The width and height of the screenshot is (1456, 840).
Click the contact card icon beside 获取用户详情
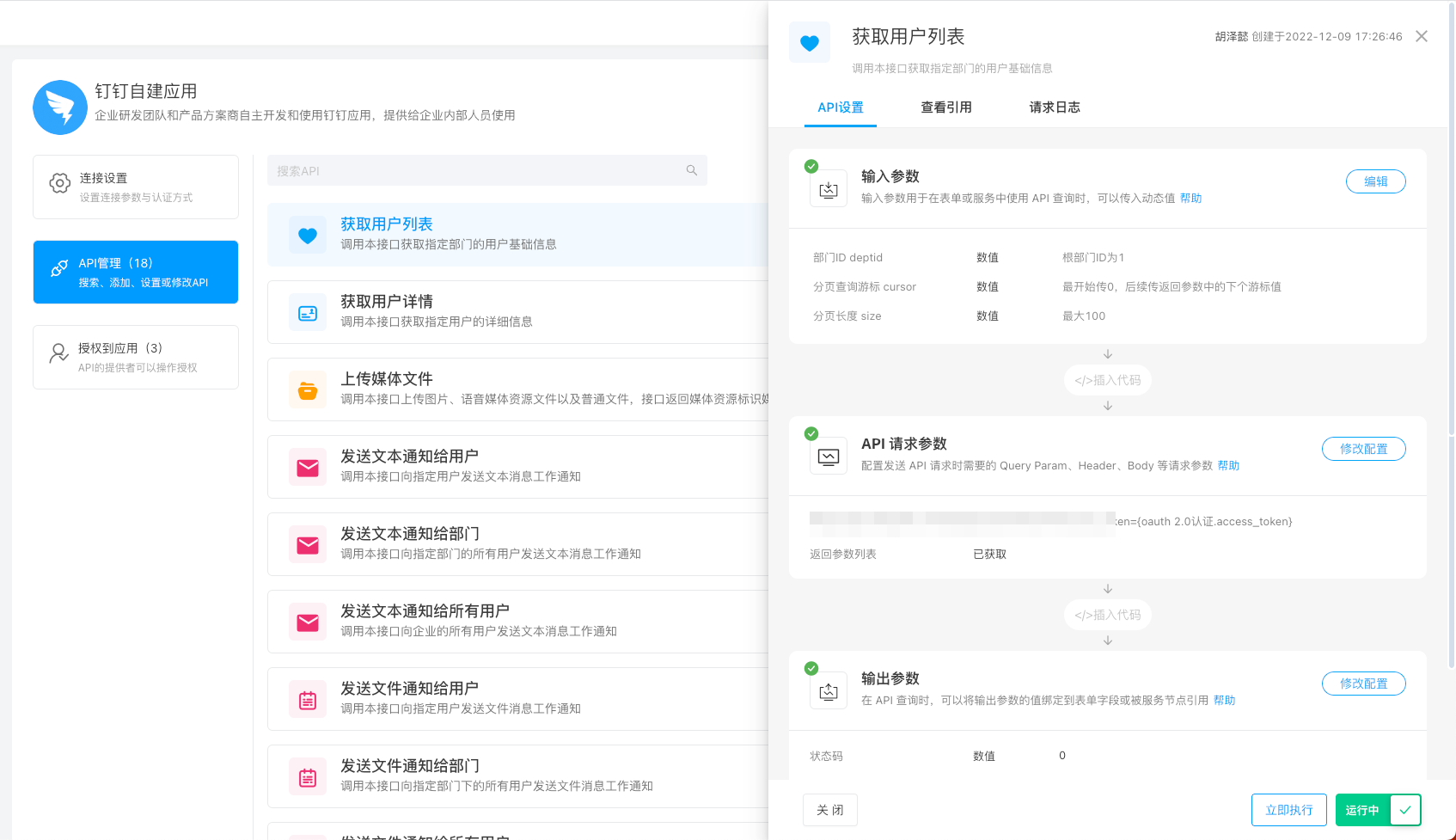307,312
